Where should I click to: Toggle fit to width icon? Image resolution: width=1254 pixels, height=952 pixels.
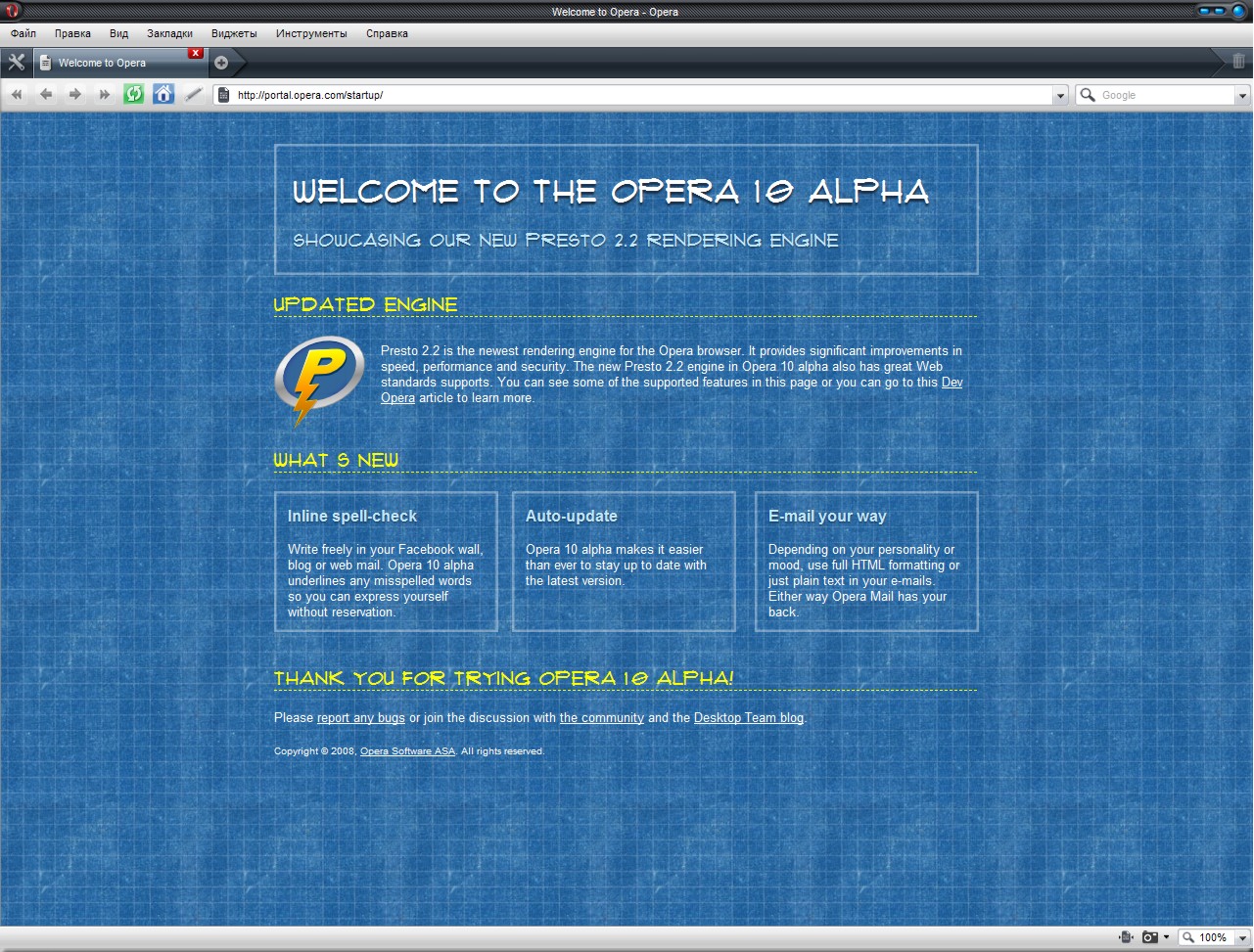pyautogui.click(x=1126, y=937)
